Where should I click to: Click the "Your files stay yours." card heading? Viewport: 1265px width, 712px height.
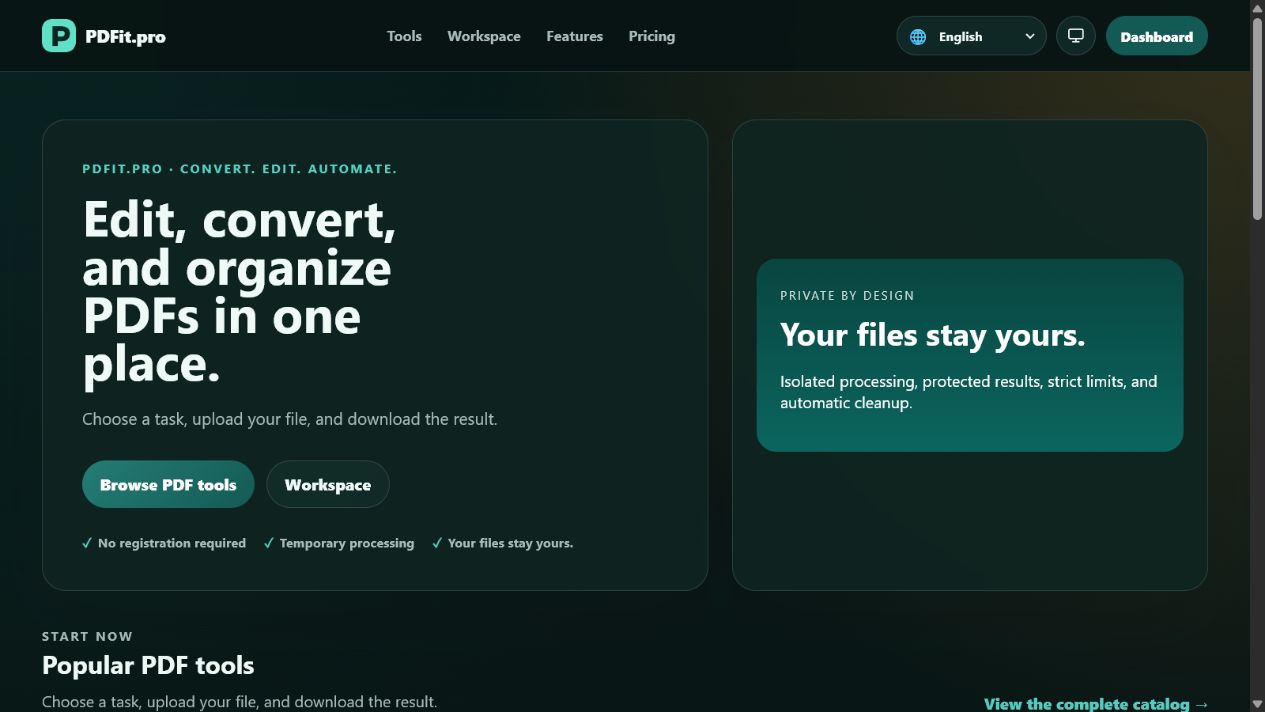(x=932, y=335)
